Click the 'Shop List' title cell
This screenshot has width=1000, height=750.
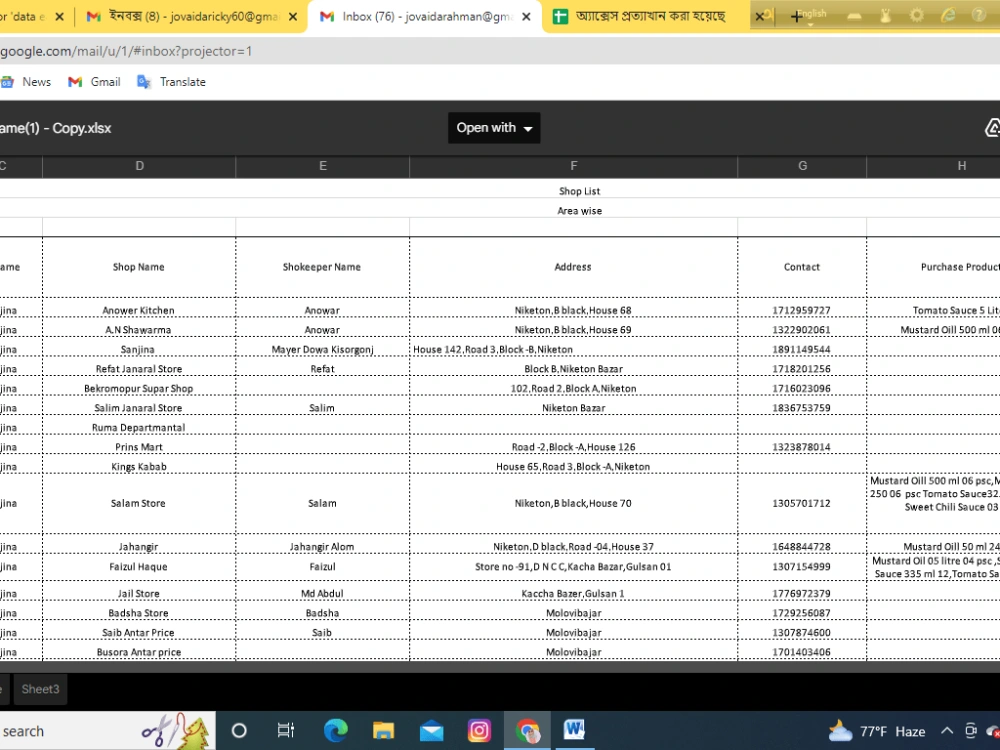pyautogui.click(x=579, y=191)
